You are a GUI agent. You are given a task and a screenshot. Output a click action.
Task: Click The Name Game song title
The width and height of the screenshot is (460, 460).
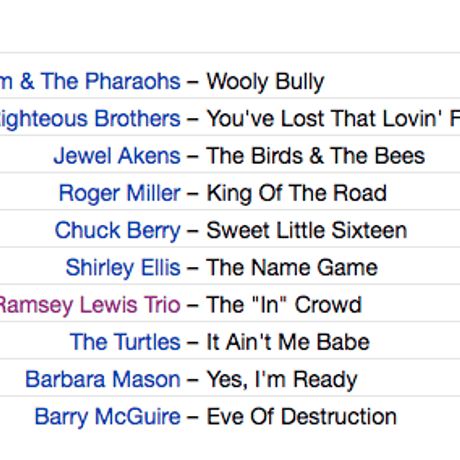pyautogui.click(x=292, y=268)
